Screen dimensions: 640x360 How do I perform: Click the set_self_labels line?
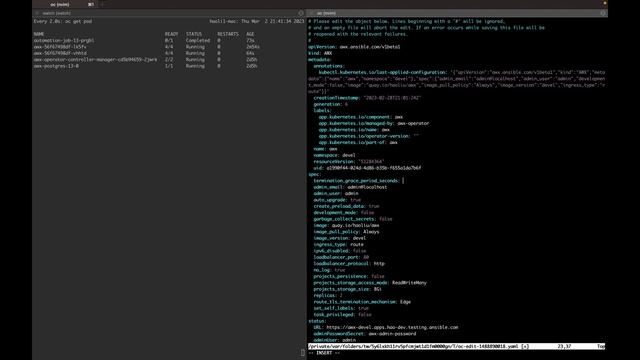coord(341,308)
